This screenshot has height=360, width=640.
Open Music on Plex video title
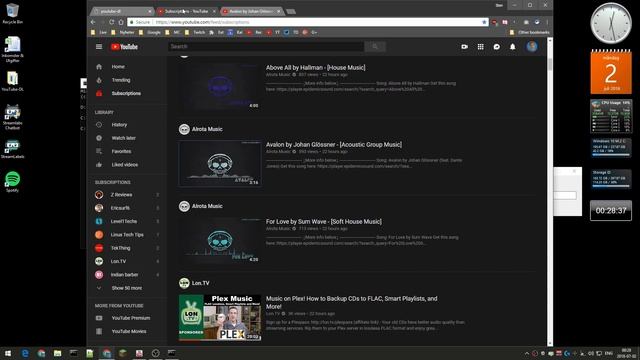click(351, 302)
